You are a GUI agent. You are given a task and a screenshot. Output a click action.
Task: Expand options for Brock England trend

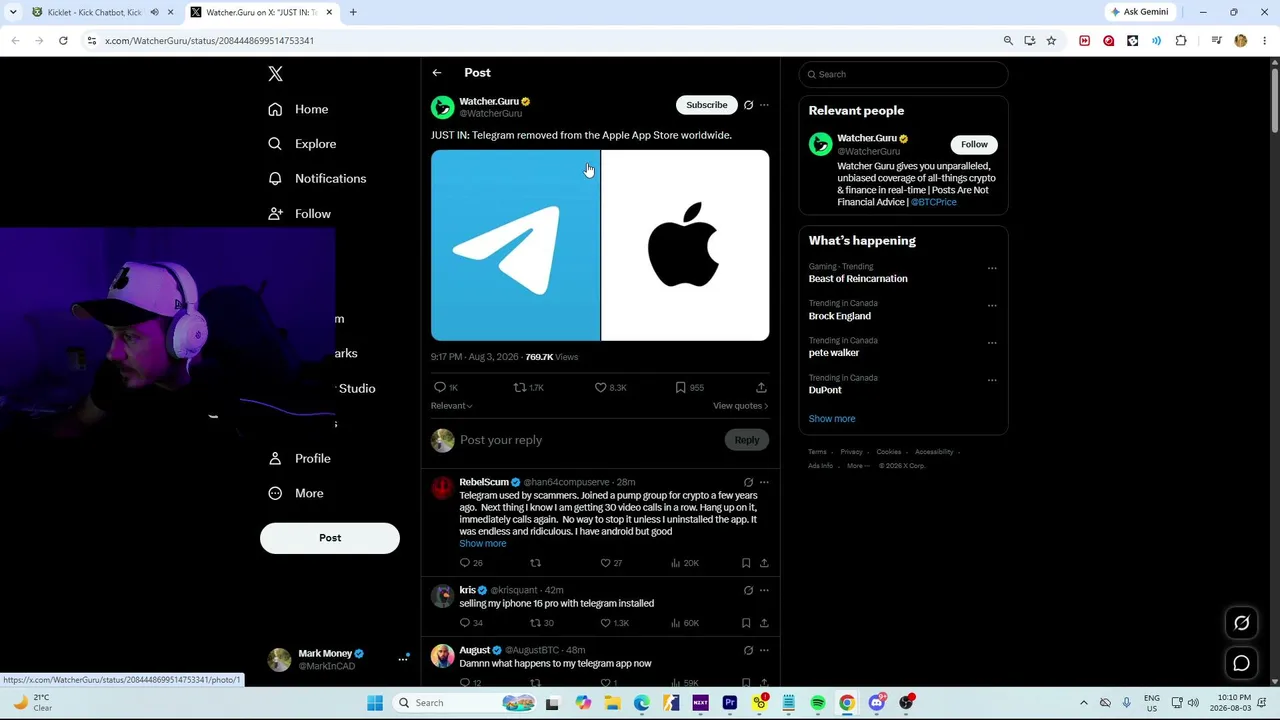(x=992, y=305)
